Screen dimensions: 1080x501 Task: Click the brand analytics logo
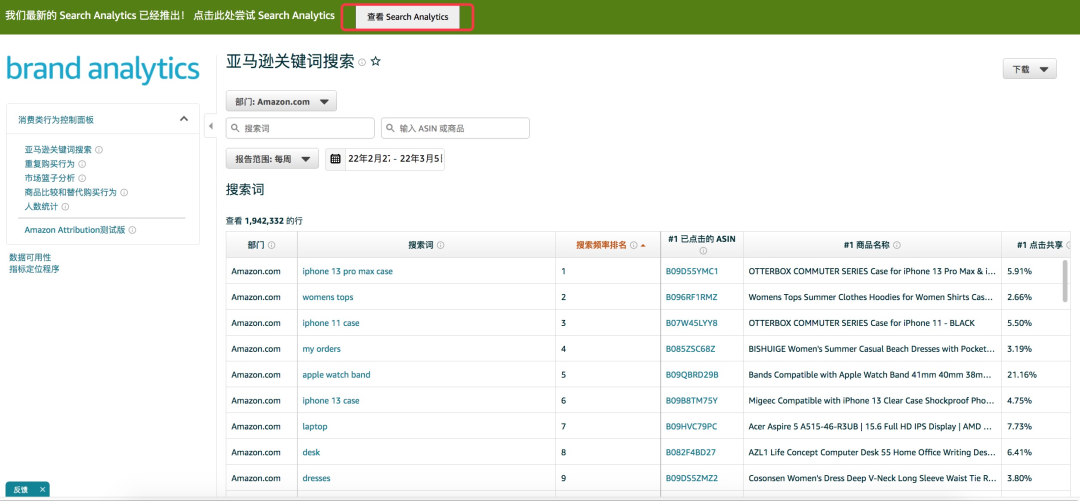[x=103, y=69]
